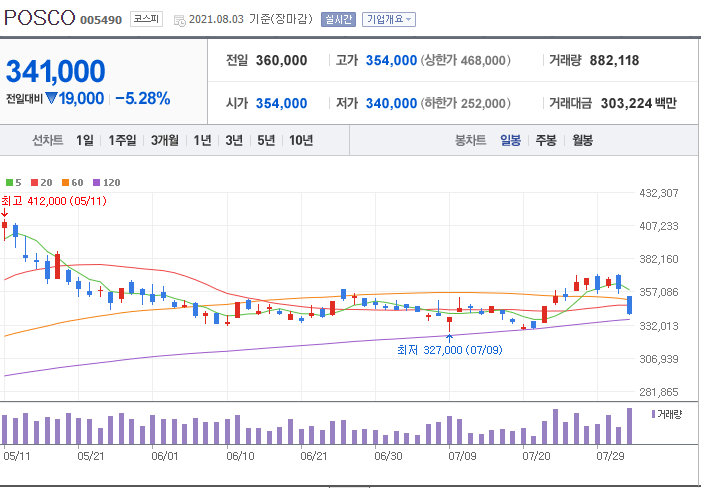
Task: Open the 기업개요 dropdown
Action: click(389, 19)
